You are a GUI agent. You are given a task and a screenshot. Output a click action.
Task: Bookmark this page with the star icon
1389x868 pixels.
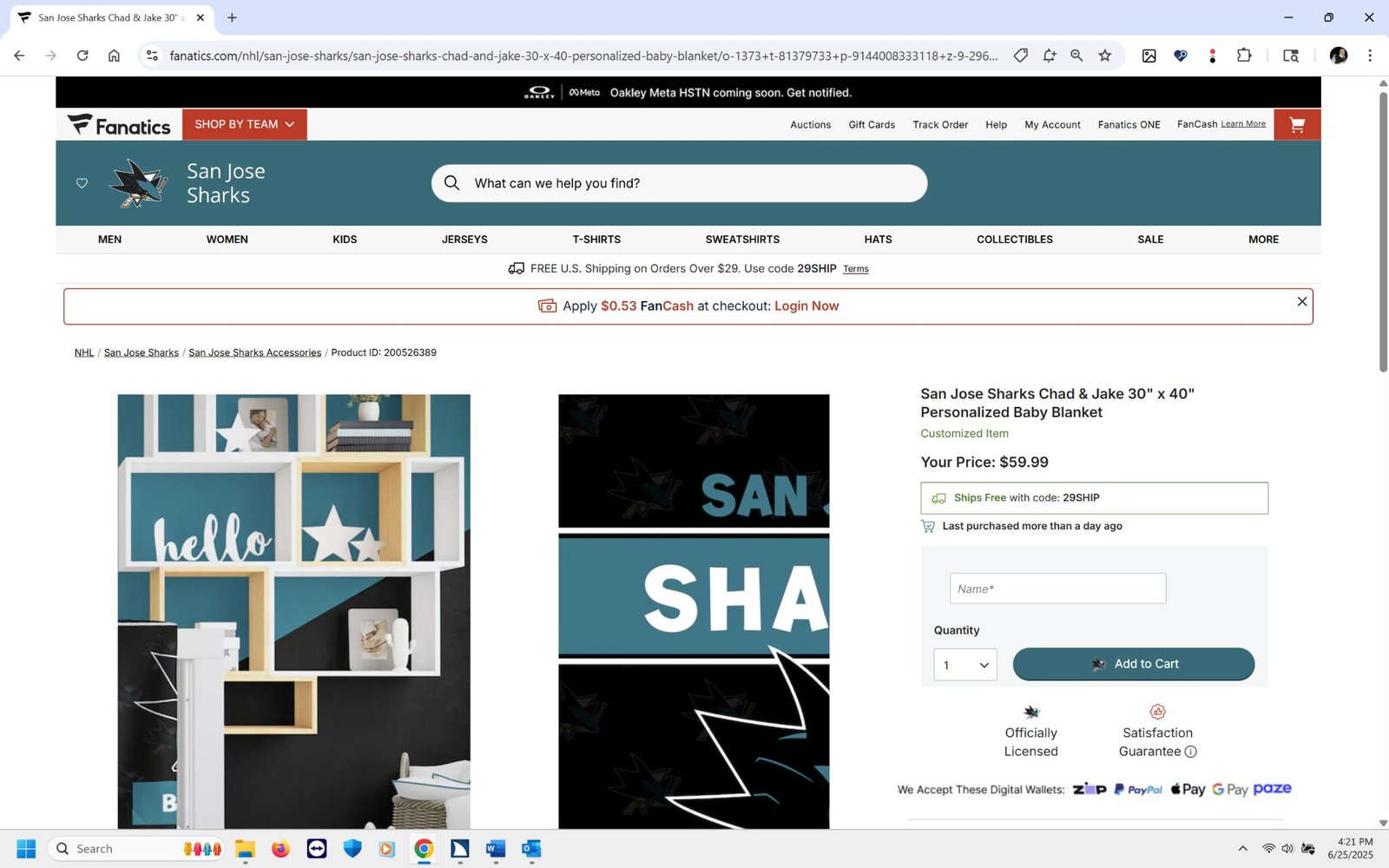point(1104,56)
